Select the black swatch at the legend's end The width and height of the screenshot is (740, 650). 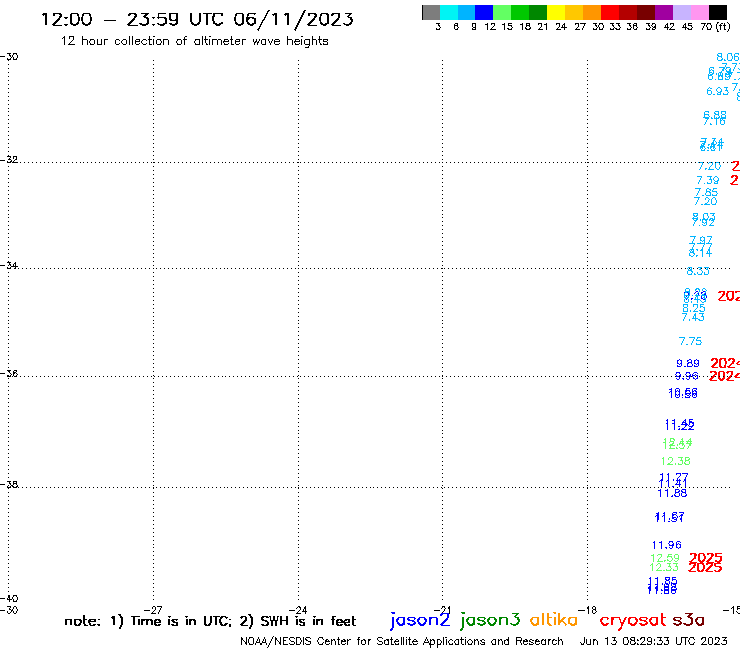click(x=717, y=12)
